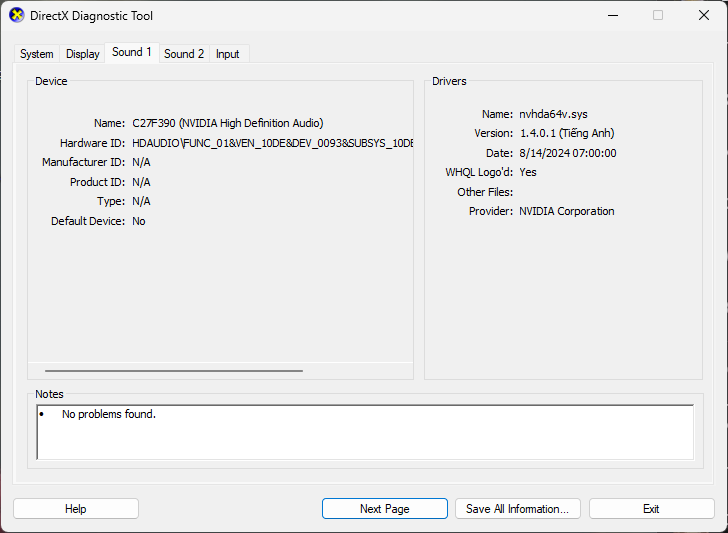Screen dimensions: 728x533
Task: Click the Help button
Action: click(76, 509)
